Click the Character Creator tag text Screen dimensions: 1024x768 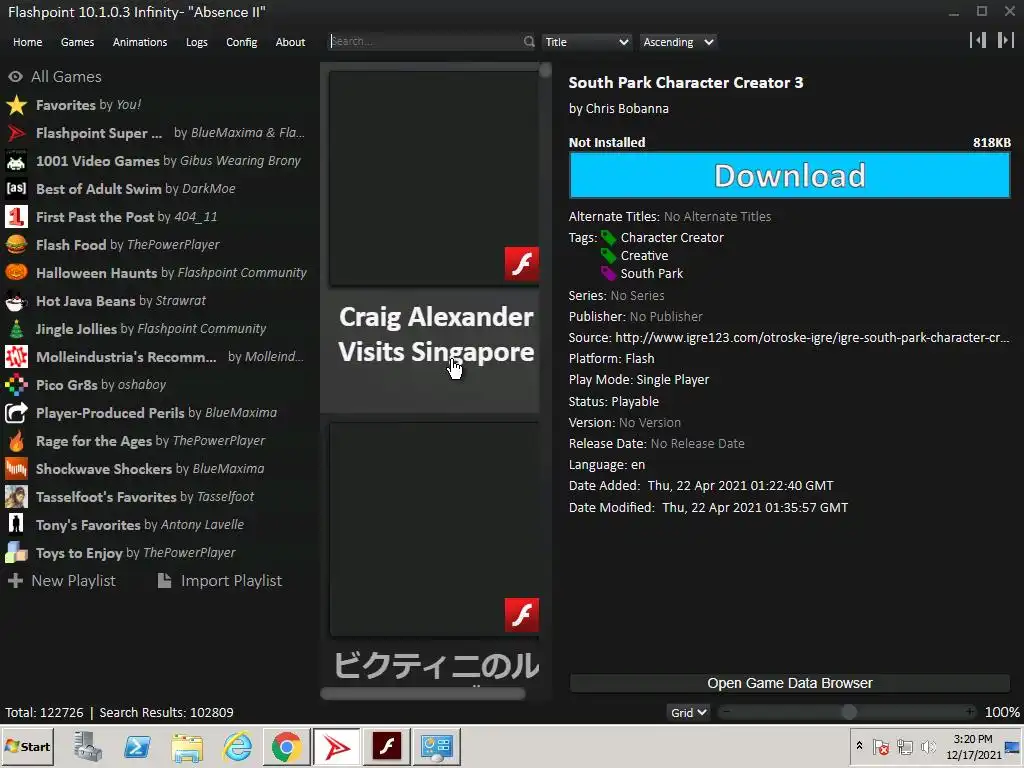pos(672,238)
